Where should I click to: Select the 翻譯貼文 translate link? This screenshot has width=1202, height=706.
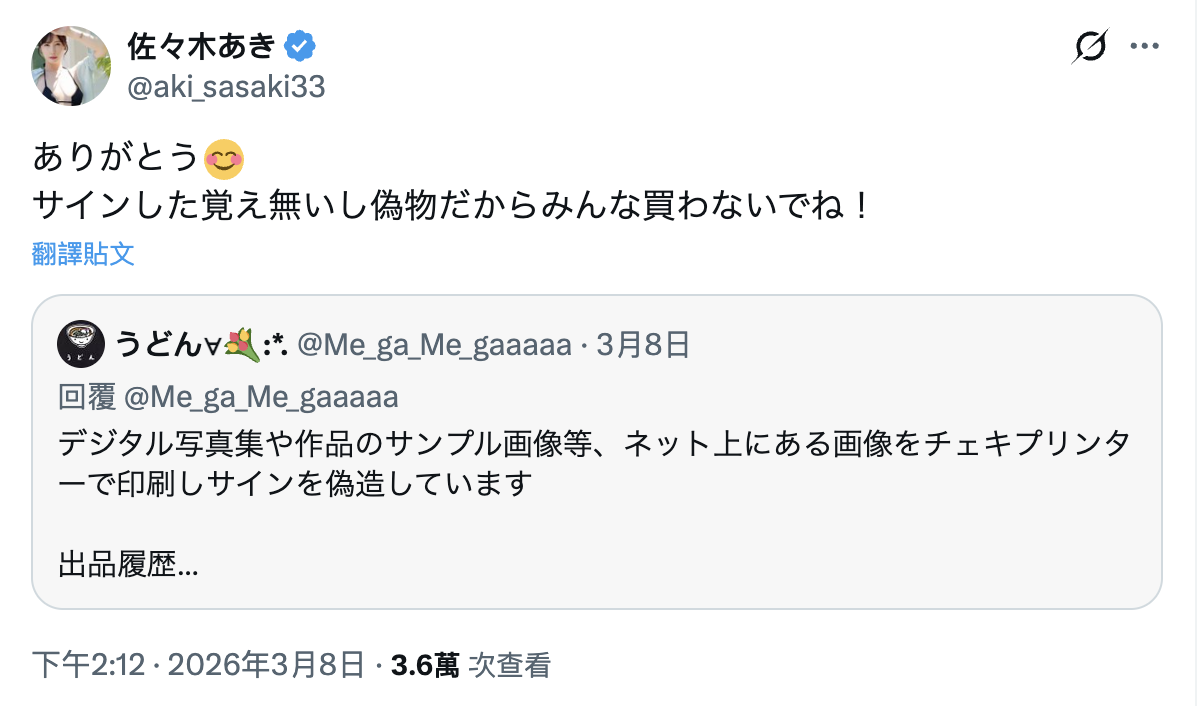pos(84,254)
